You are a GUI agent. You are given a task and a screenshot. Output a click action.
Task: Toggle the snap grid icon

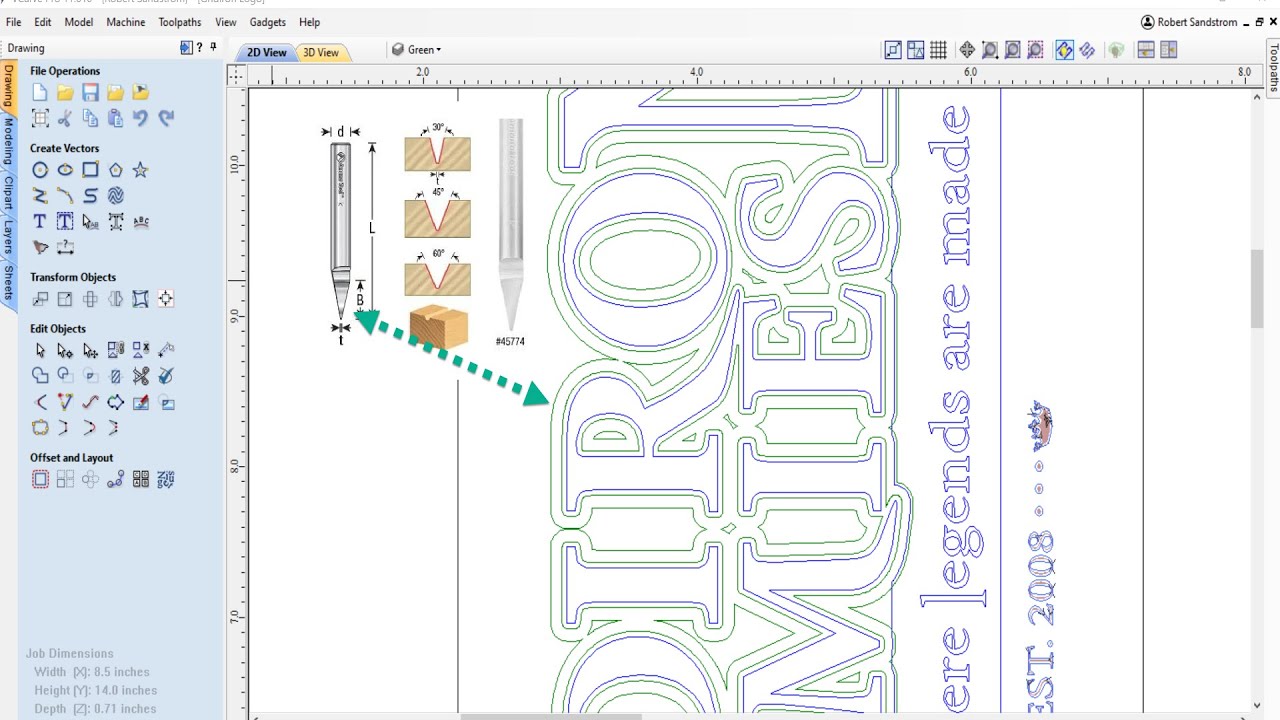coord(938,50)
